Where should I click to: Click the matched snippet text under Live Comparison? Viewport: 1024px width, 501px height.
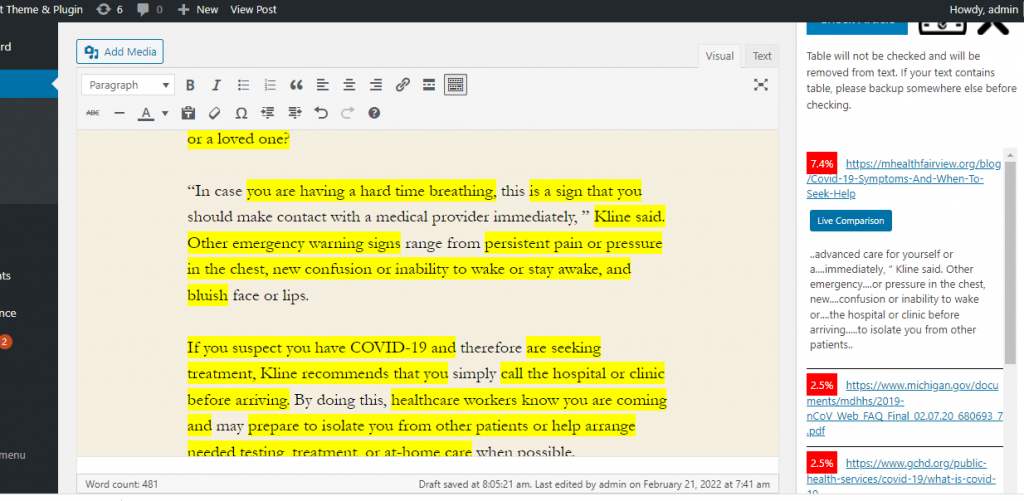(899, 299)
